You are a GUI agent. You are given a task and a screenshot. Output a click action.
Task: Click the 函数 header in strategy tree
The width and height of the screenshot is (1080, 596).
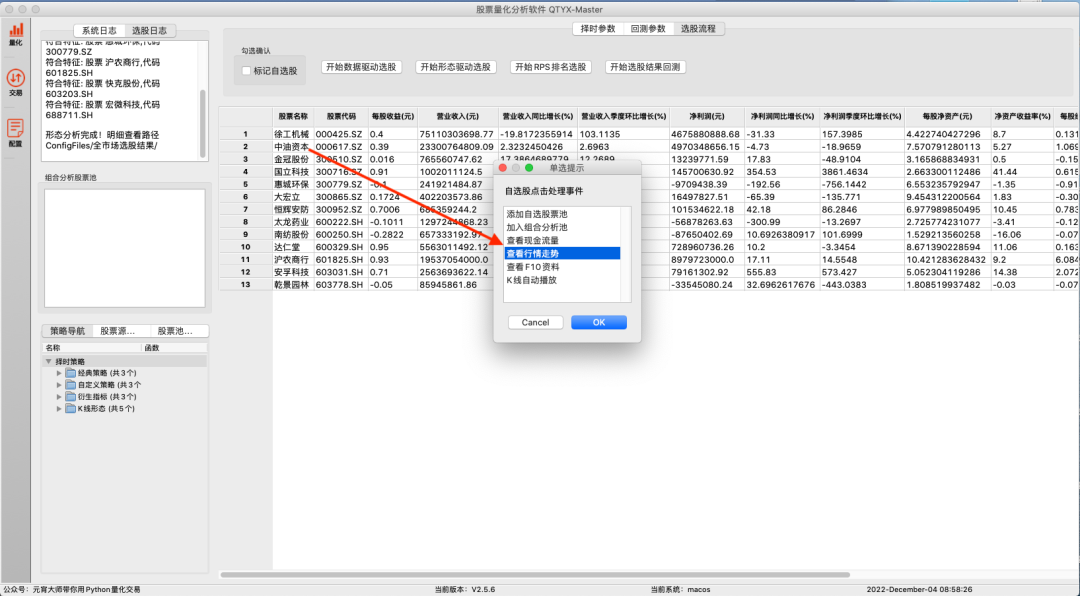[174, 348]
